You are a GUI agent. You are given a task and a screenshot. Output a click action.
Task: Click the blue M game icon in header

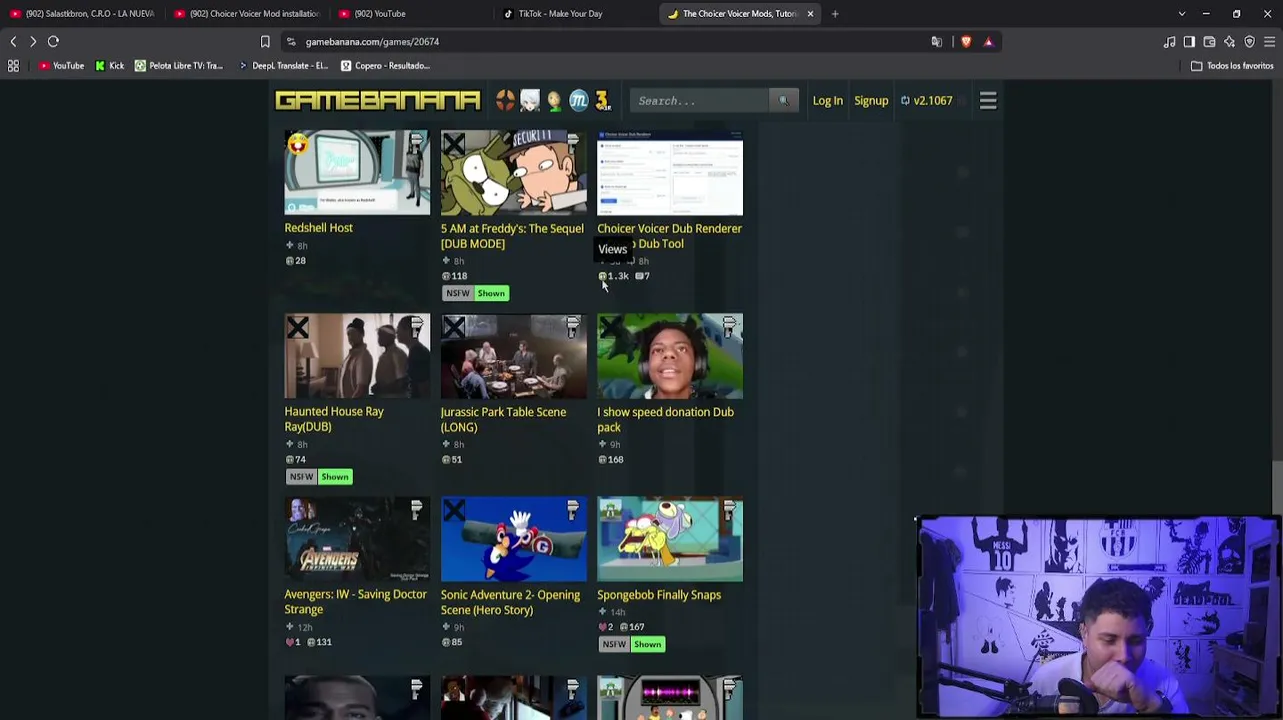(x=578, y=100)
